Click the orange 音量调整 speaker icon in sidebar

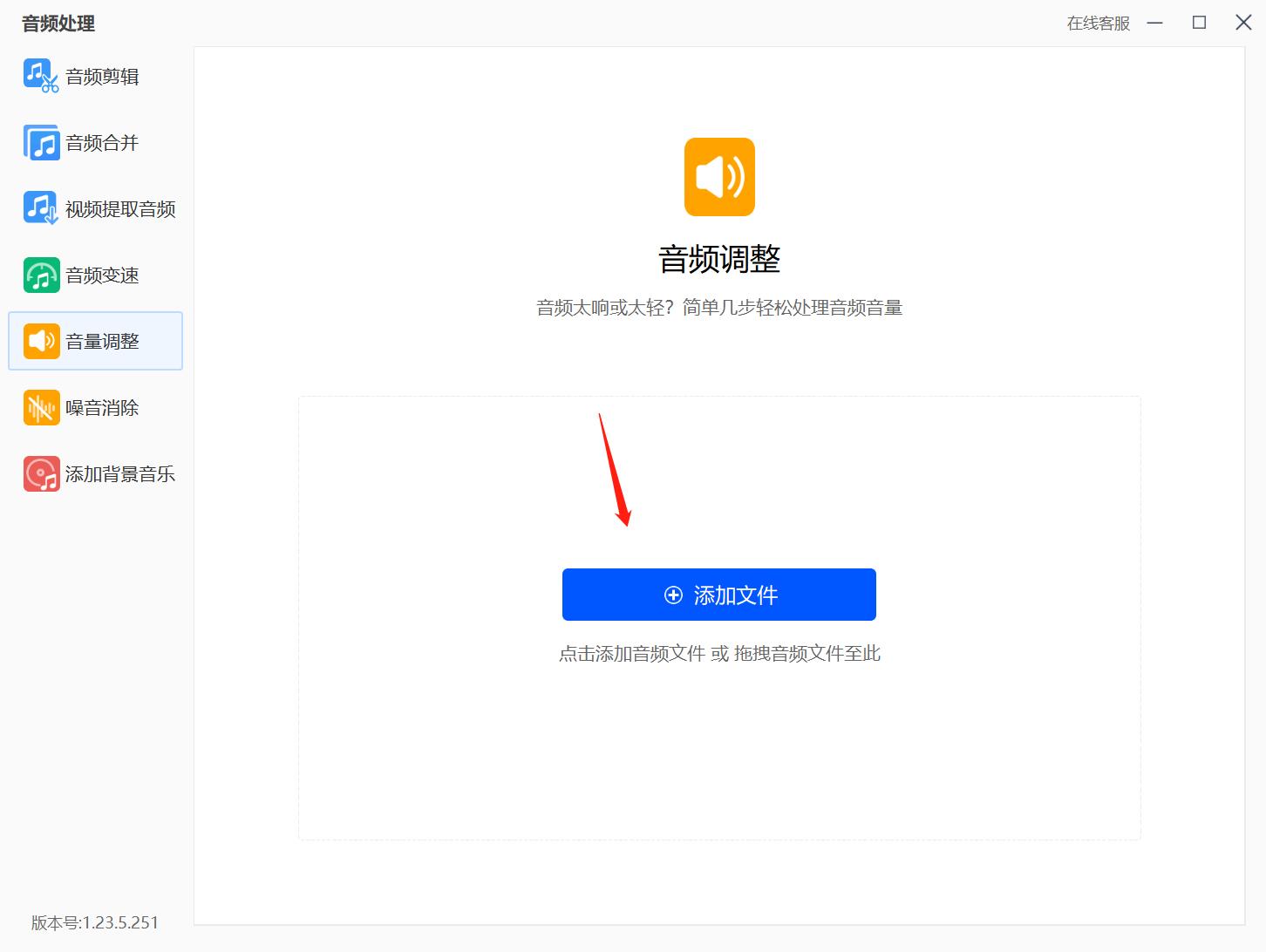click(39, 341)
